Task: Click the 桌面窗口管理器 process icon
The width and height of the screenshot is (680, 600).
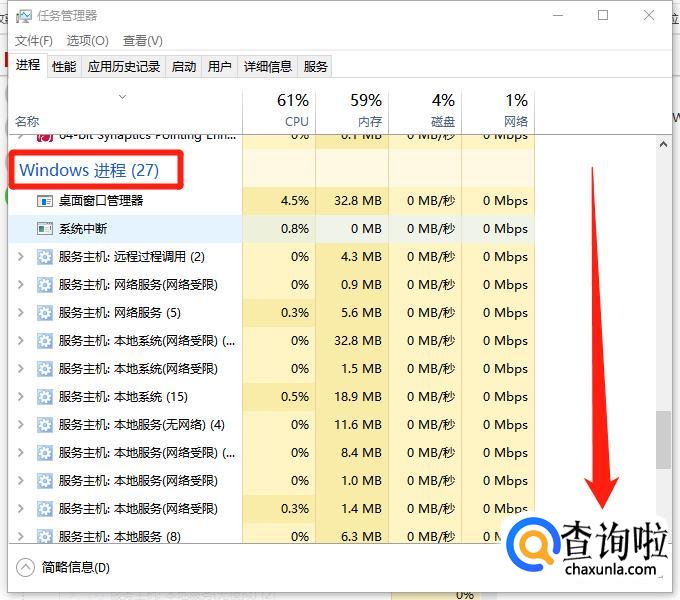Action: (x=45, y=201)
